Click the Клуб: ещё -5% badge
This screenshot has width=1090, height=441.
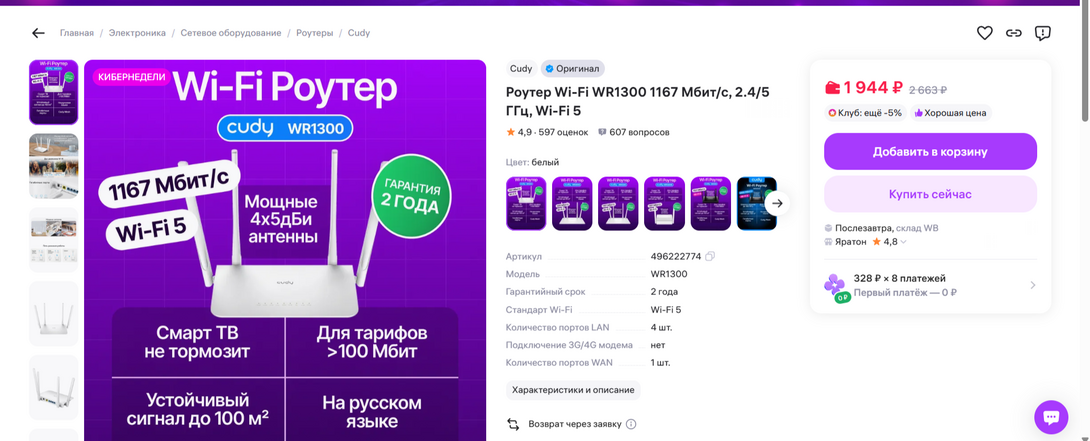pyautogui.click(x=865, y=113)
